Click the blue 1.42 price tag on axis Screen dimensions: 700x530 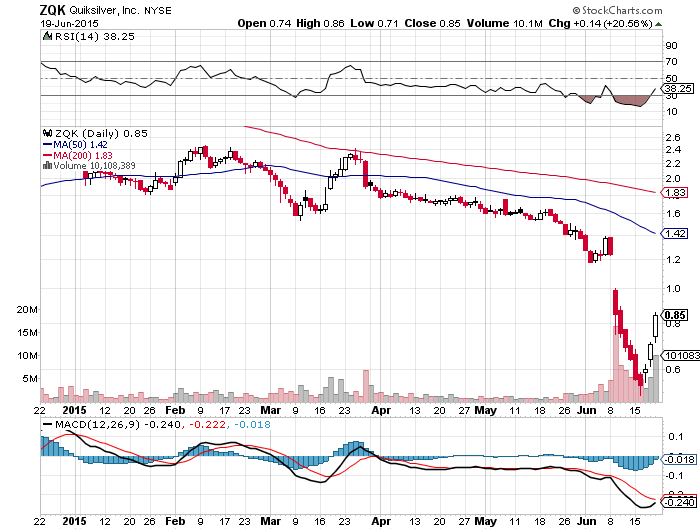[675, 233]
